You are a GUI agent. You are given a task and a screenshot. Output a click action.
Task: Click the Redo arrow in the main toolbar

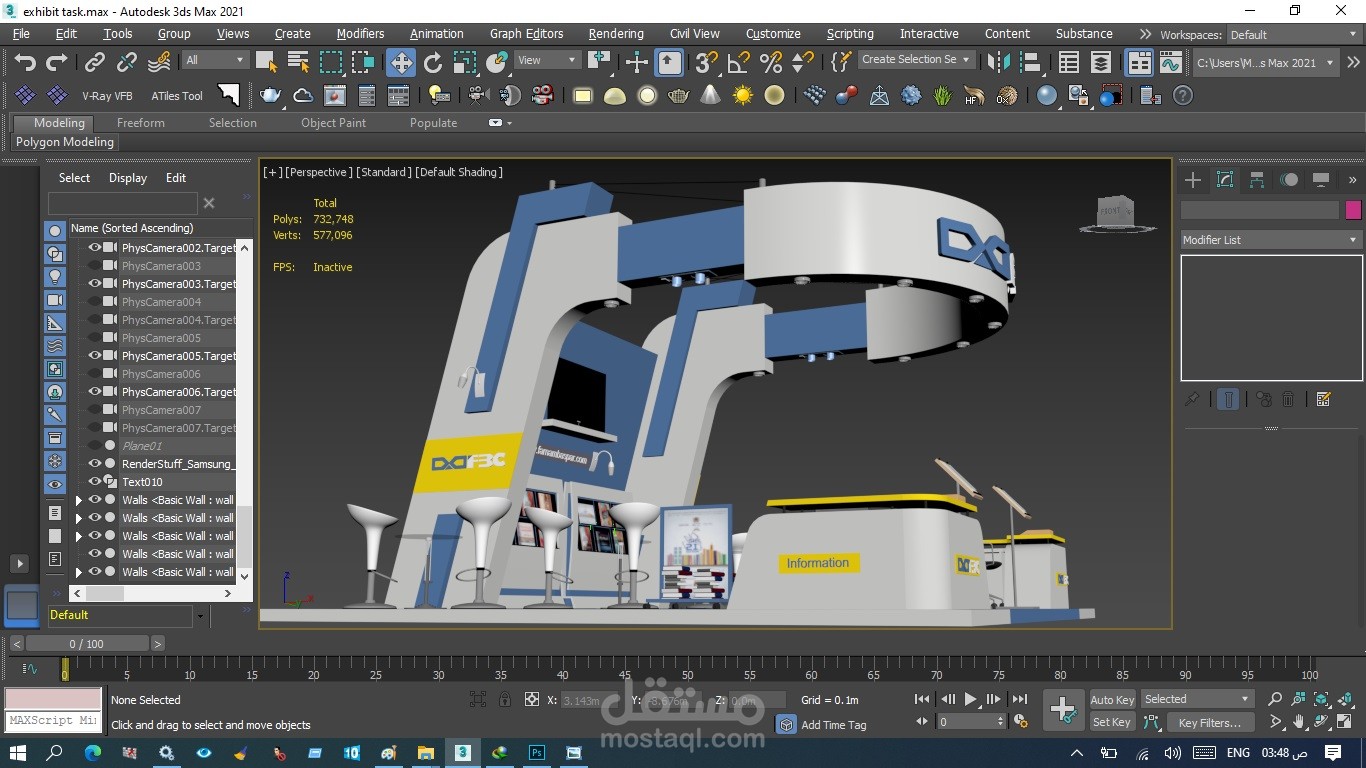click(57, 62)
